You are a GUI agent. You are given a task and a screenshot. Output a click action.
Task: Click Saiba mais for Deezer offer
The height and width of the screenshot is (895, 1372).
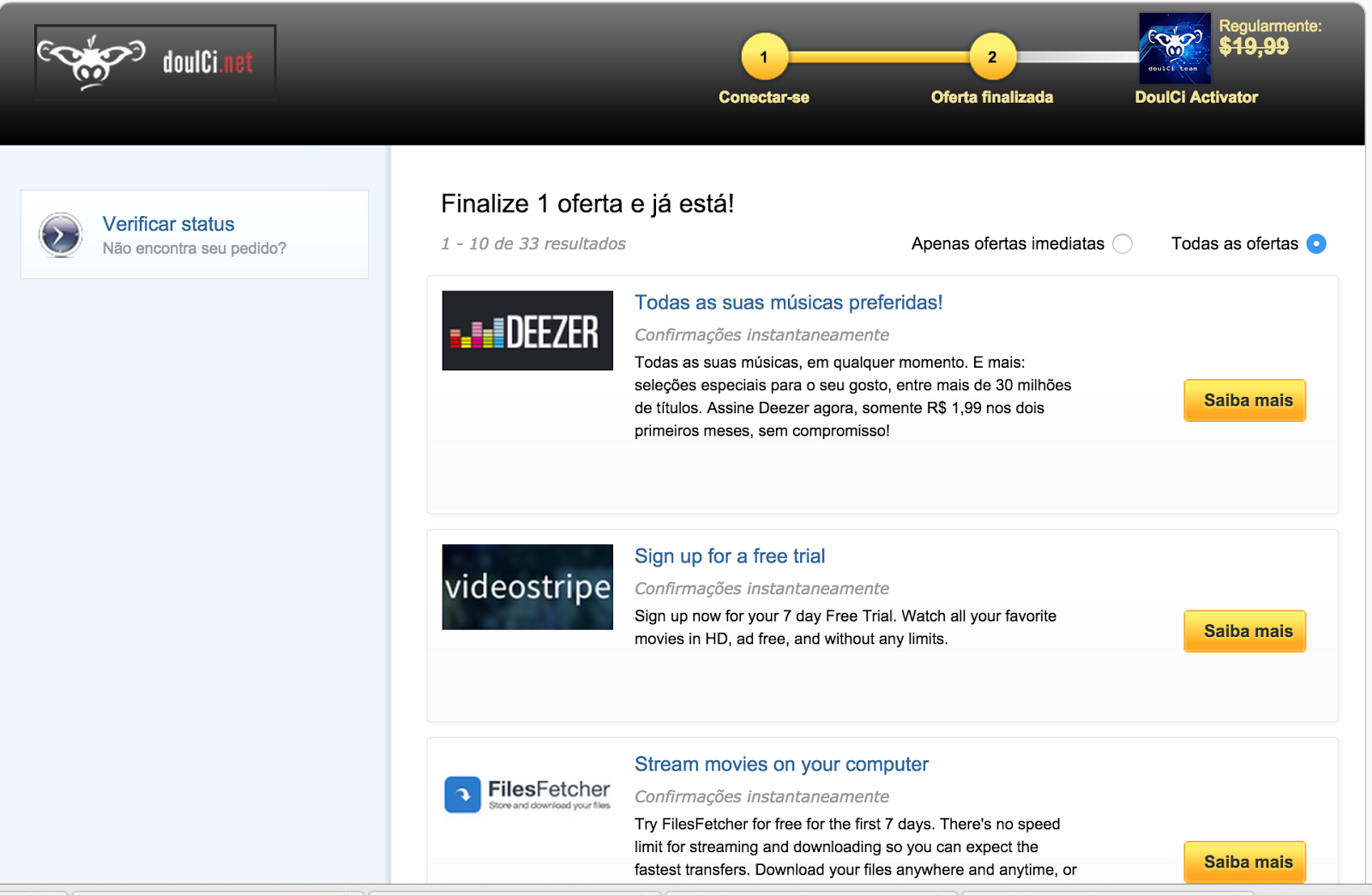point(1245,400)
